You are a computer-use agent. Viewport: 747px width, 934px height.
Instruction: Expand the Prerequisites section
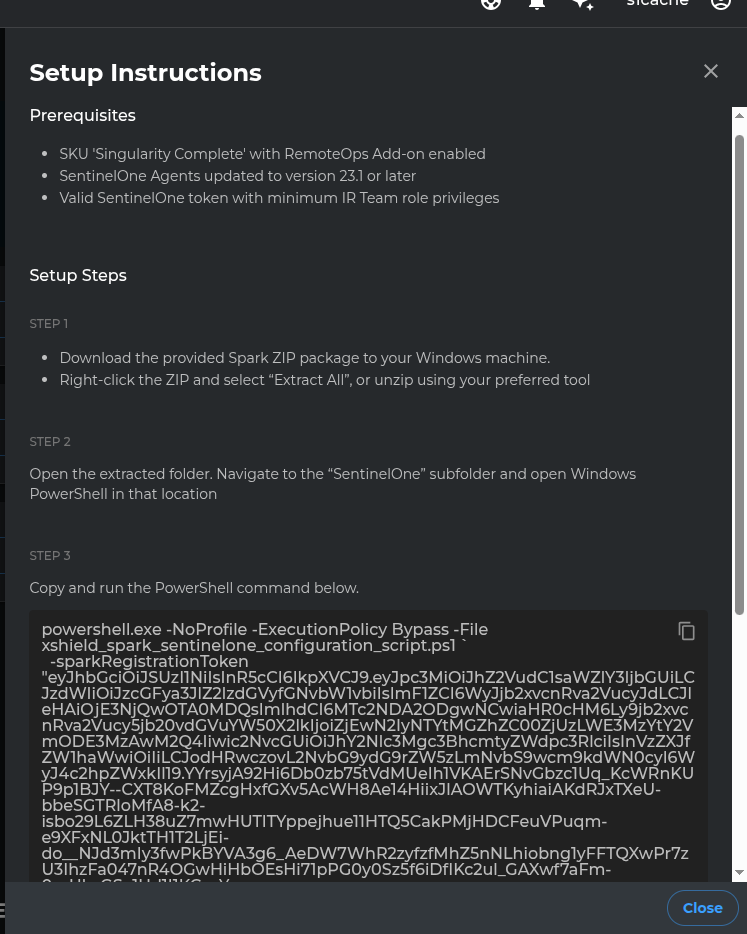(82, 115)
